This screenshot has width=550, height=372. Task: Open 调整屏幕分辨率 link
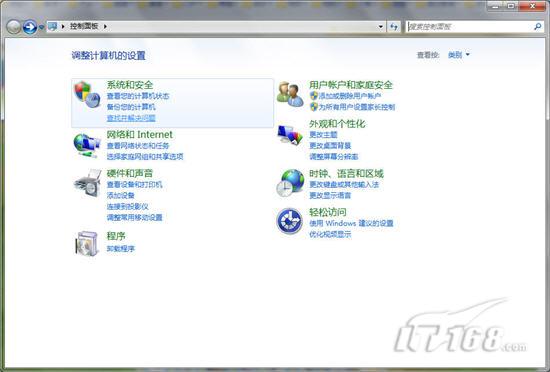click(334, 156)
